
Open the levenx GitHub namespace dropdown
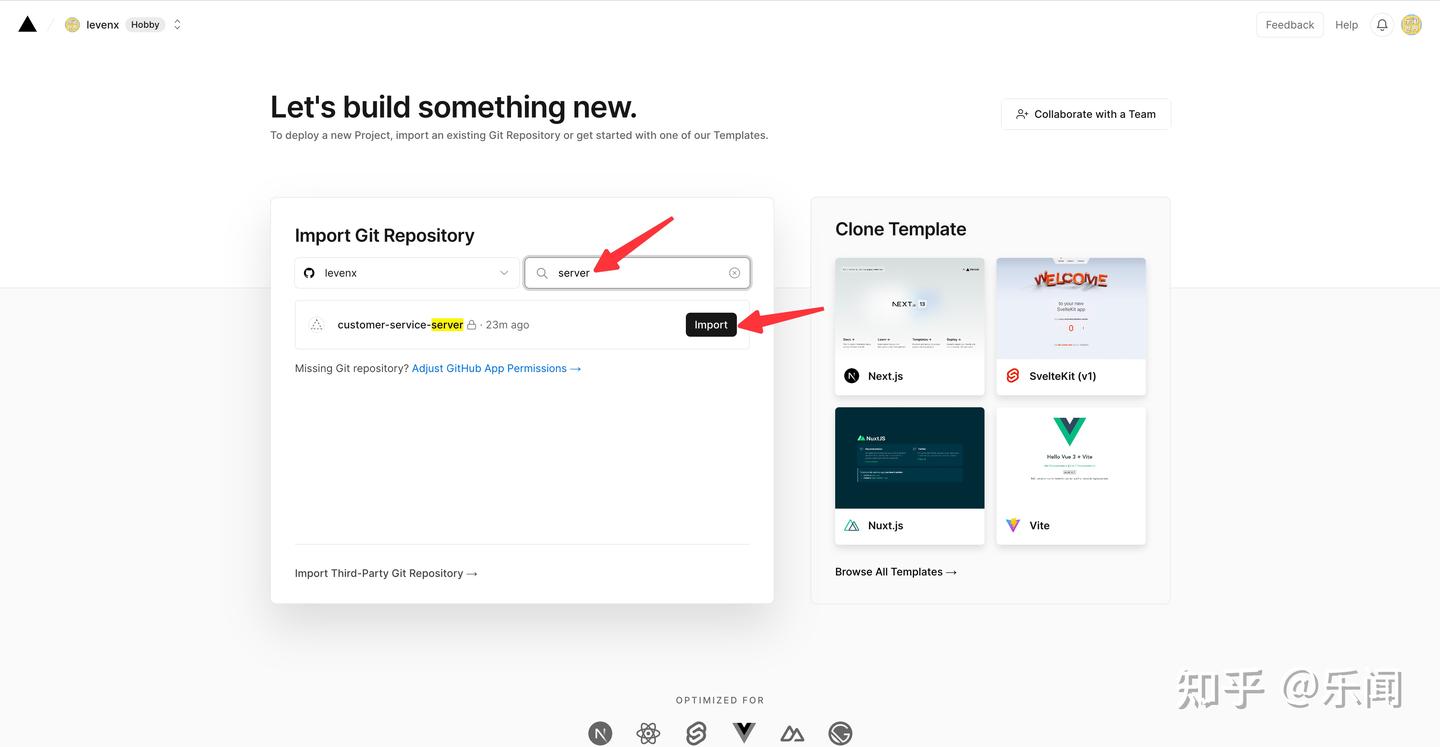point(406,273)
